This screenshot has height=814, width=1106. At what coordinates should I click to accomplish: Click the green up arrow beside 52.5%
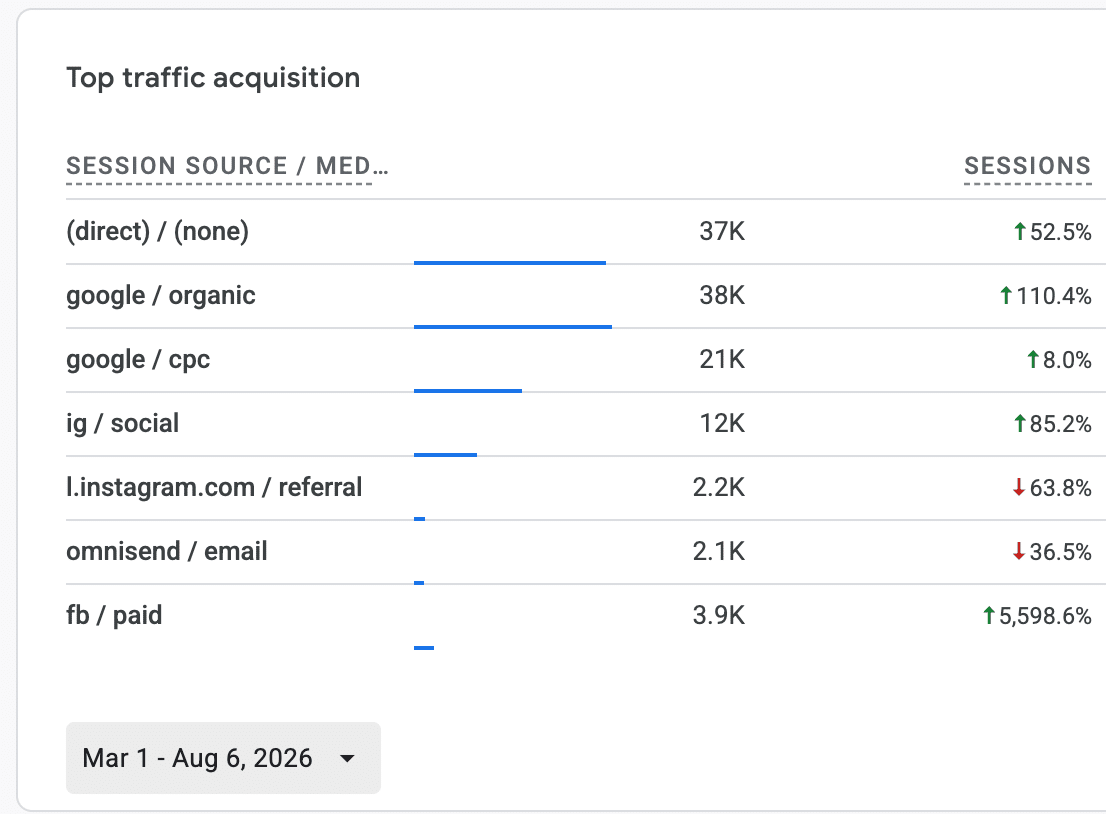1019,231
